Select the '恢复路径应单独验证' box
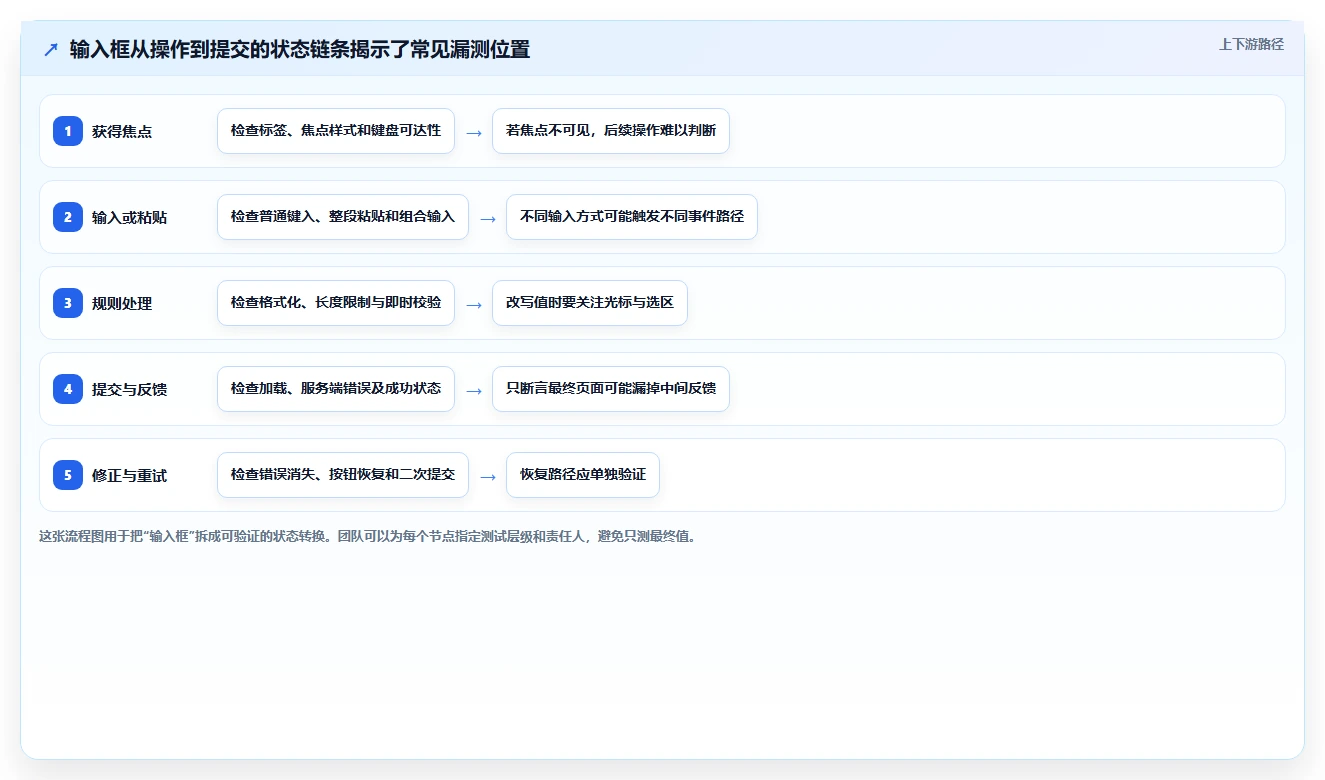Viewport: 1325px width, 780px height. pos(583,475)
